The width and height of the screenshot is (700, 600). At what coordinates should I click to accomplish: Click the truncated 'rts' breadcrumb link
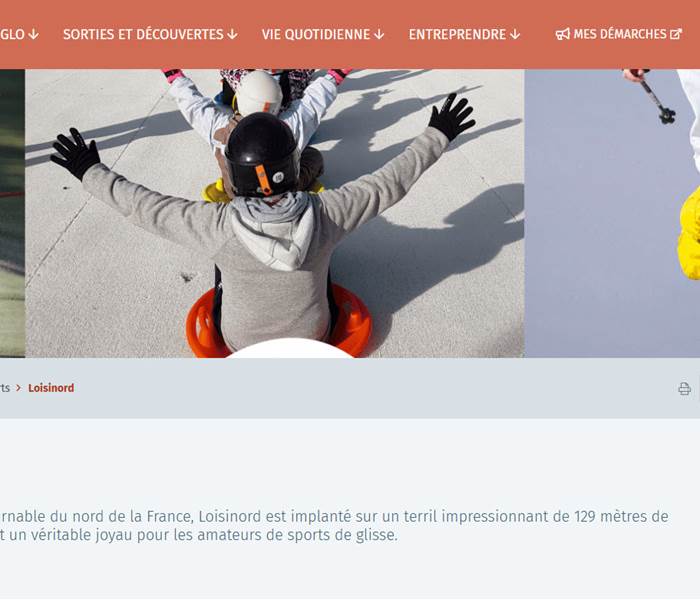click(5, 388)
